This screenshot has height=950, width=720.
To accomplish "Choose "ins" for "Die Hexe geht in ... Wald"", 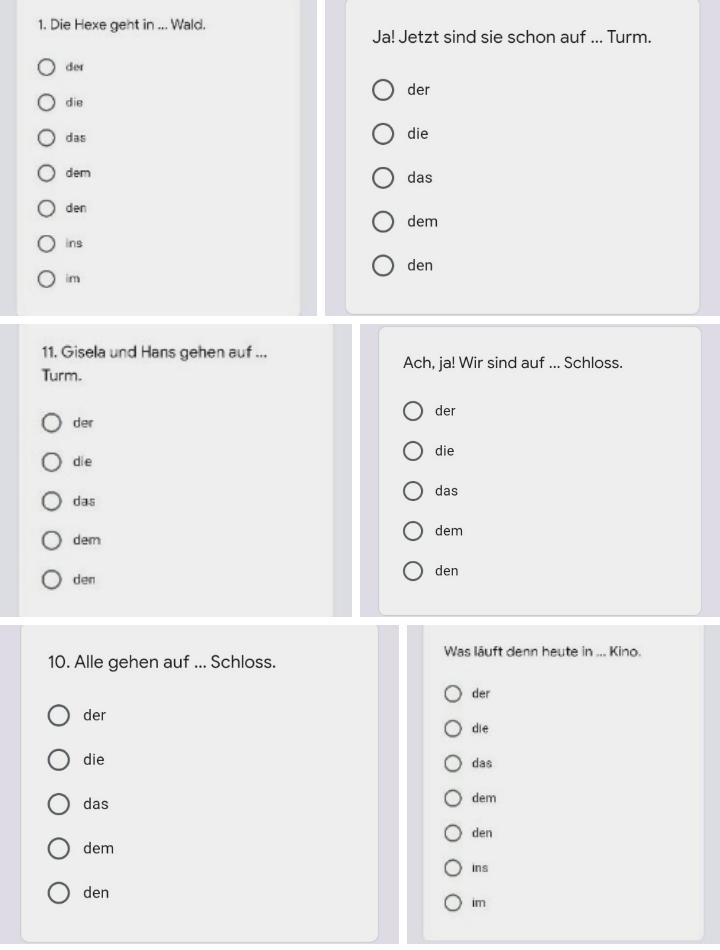I will click(x=46, y=244).
